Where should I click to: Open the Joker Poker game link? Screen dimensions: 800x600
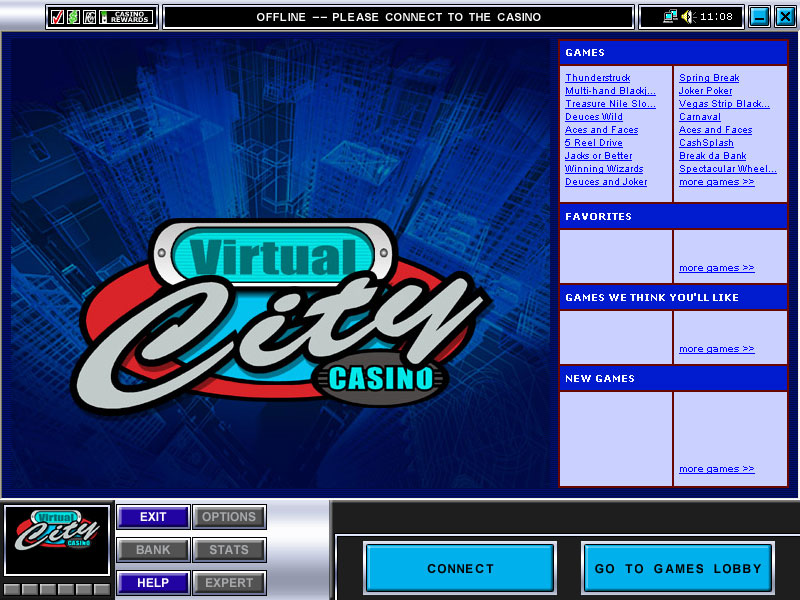(x=705, y=91)
